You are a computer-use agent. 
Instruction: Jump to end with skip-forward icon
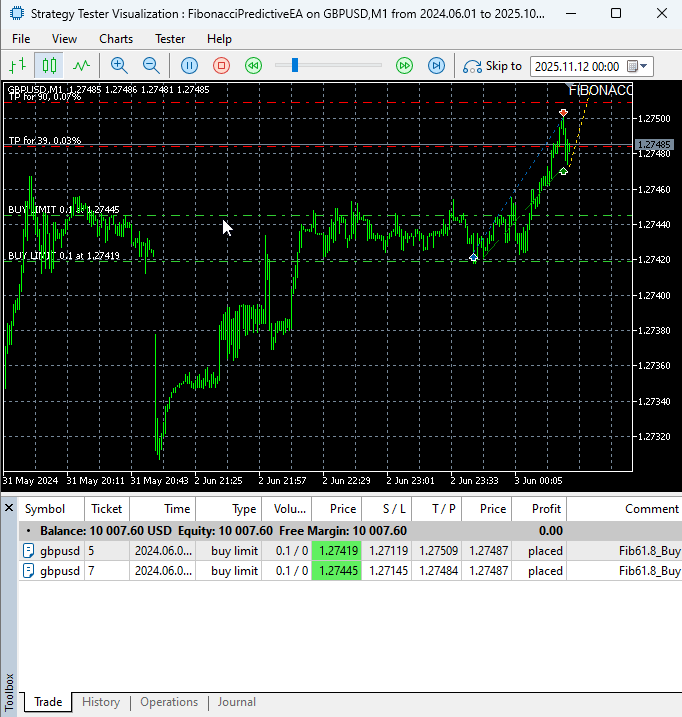click(436, 66)
